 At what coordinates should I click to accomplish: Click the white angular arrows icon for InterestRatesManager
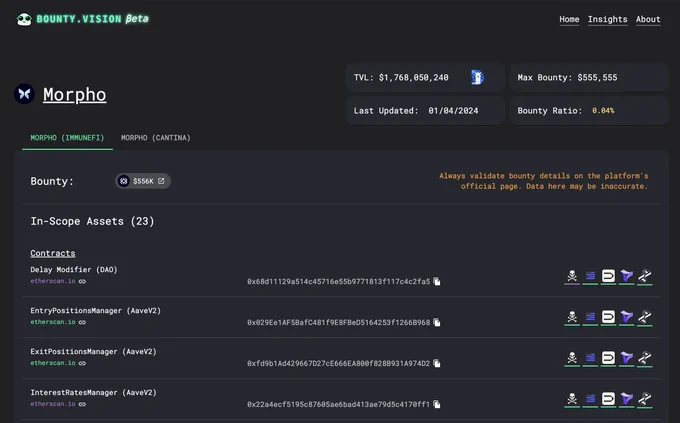pyautogui.click(x=645, y=399)
